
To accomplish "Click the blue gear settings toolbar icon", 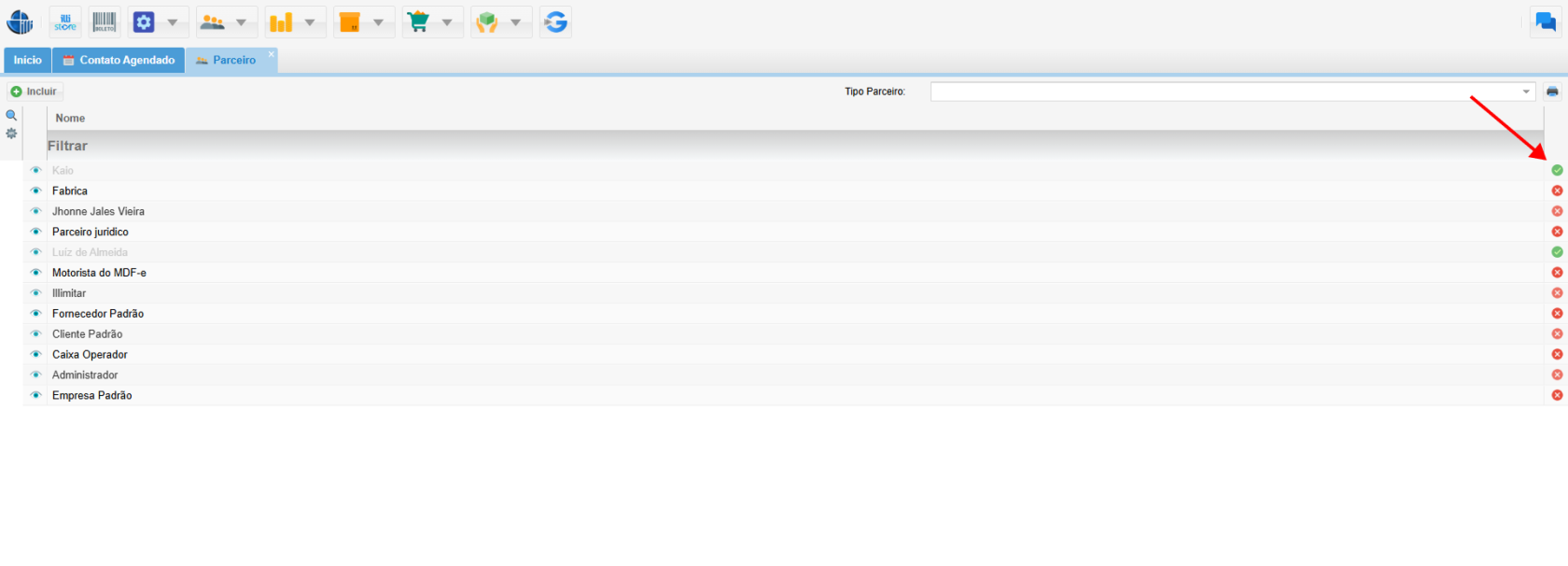I will 144,22.
